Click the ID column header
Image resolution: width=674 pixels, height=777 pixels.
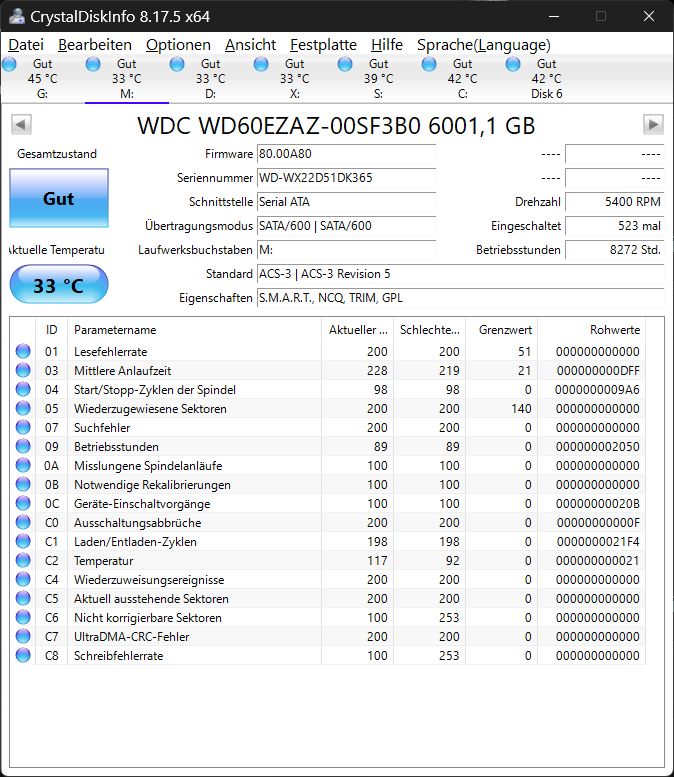point(52,330)
